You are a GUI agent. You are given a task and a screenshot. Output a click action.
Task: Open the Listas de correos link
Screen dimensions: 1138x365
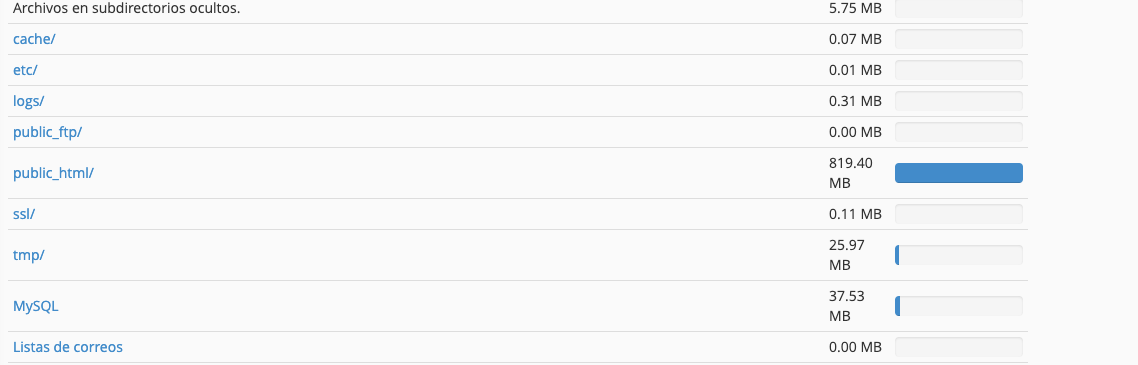click(67, 347)
